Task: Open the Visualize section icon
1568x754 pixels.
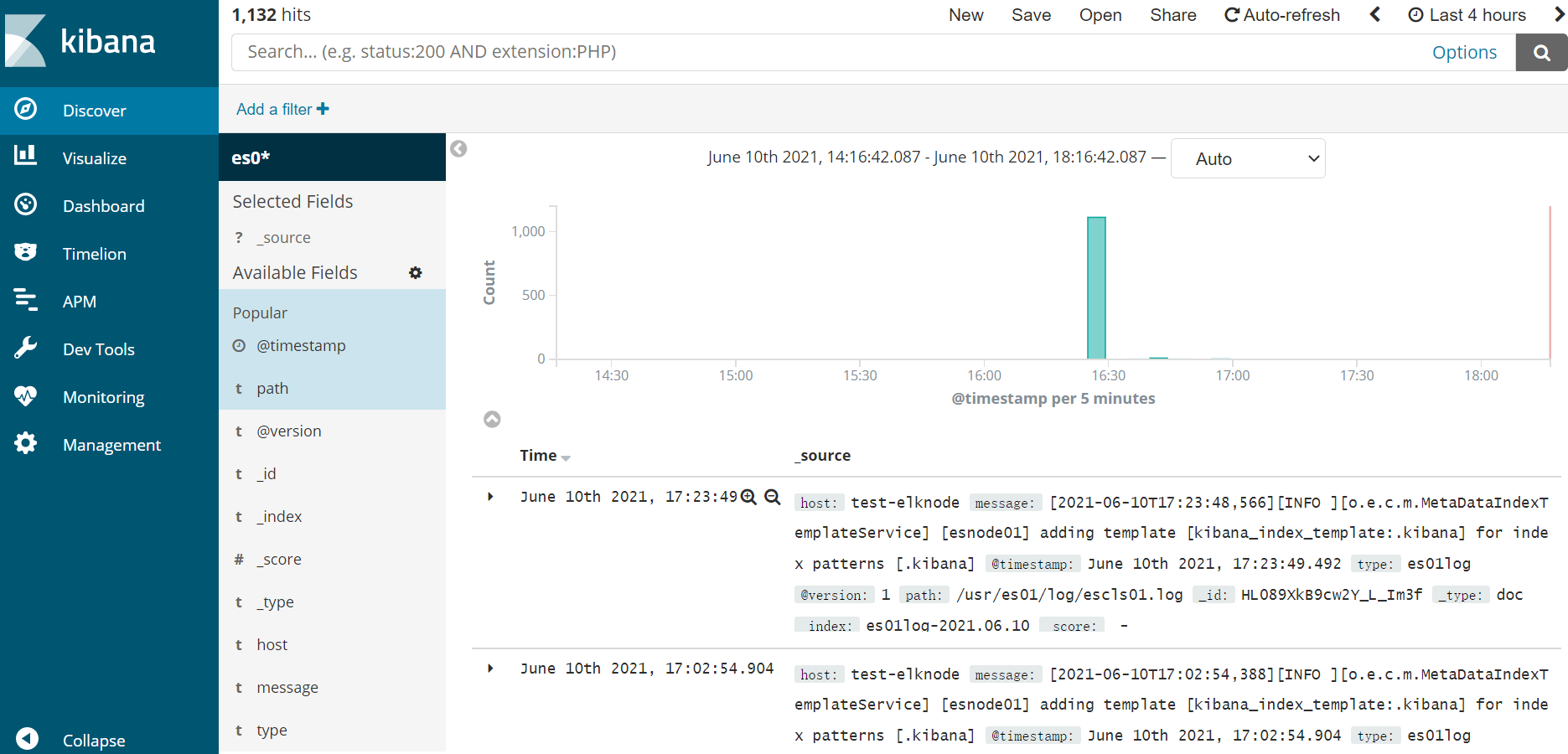Action: click(26, 157)
